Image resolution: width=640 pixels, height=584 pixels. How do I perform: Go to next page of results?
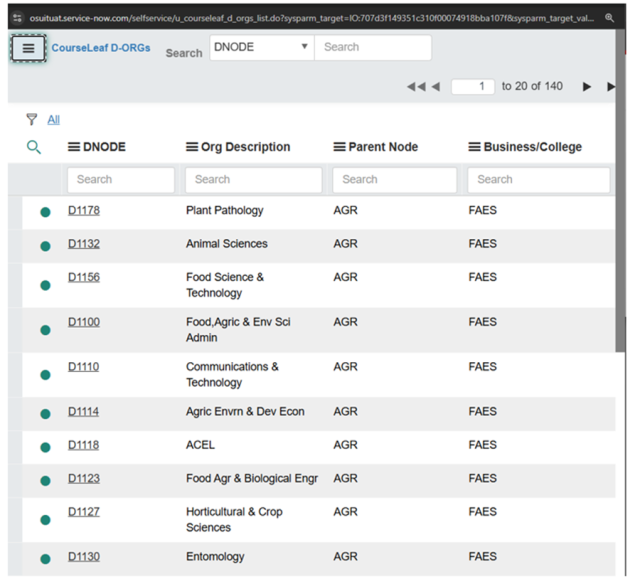pos(587,87)
